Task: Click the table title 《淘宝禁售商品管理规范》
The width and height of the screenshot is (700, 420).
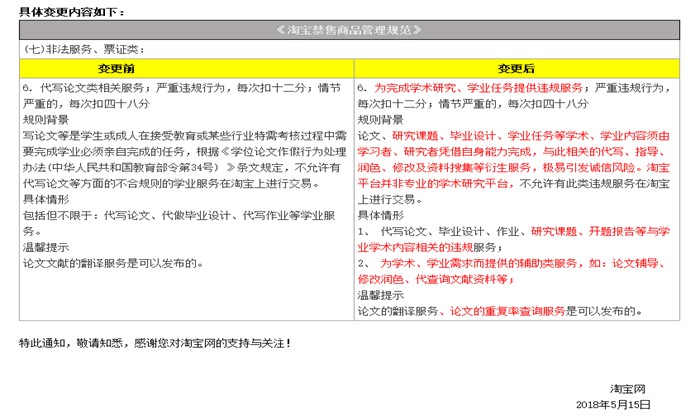Action: coord(349,30)
